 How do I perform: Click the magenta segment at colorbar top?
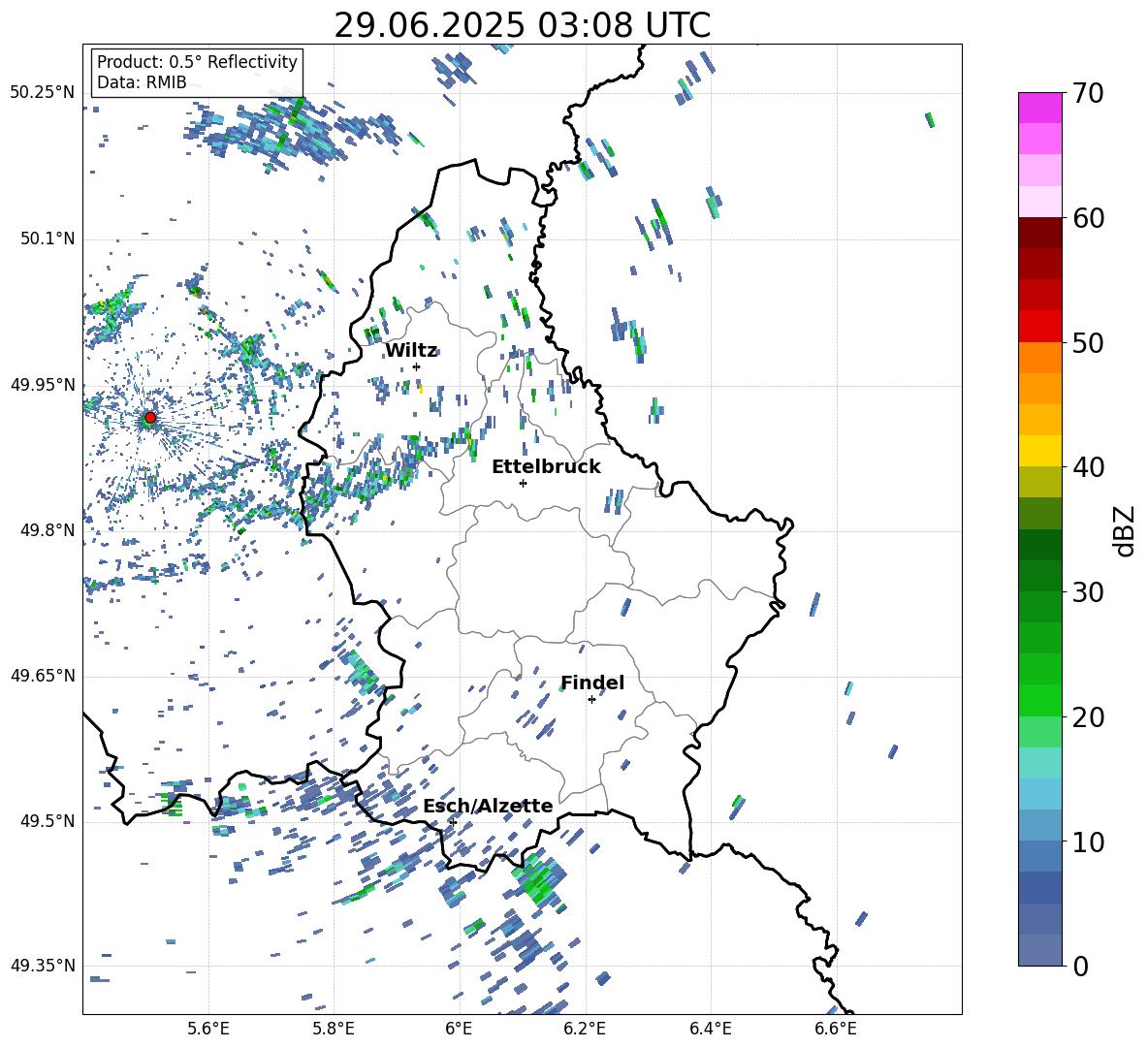tap(1039, 108)
